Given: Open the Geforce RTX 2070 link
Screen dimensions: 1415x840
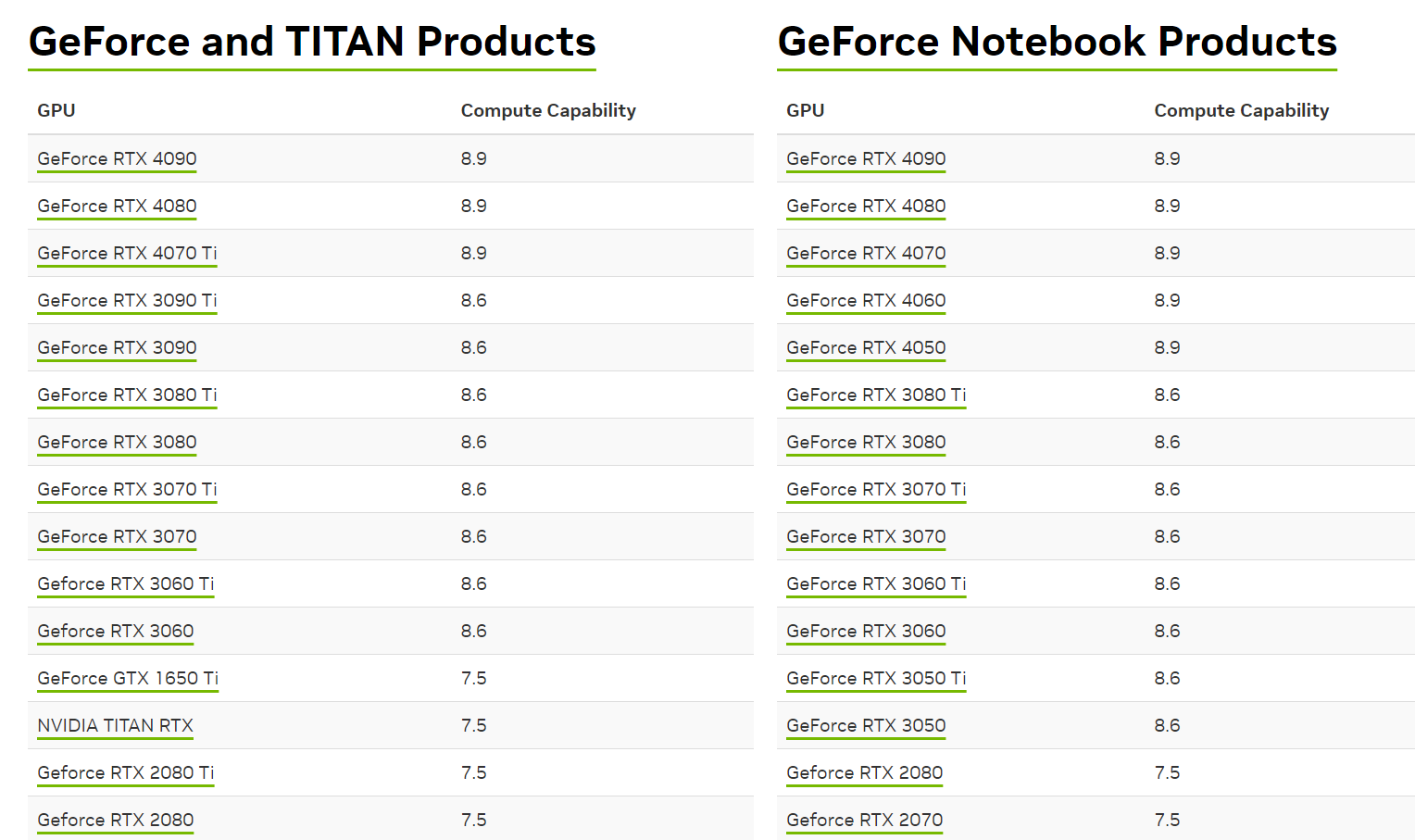Looking at the screenshot, I should coord(864,820).
